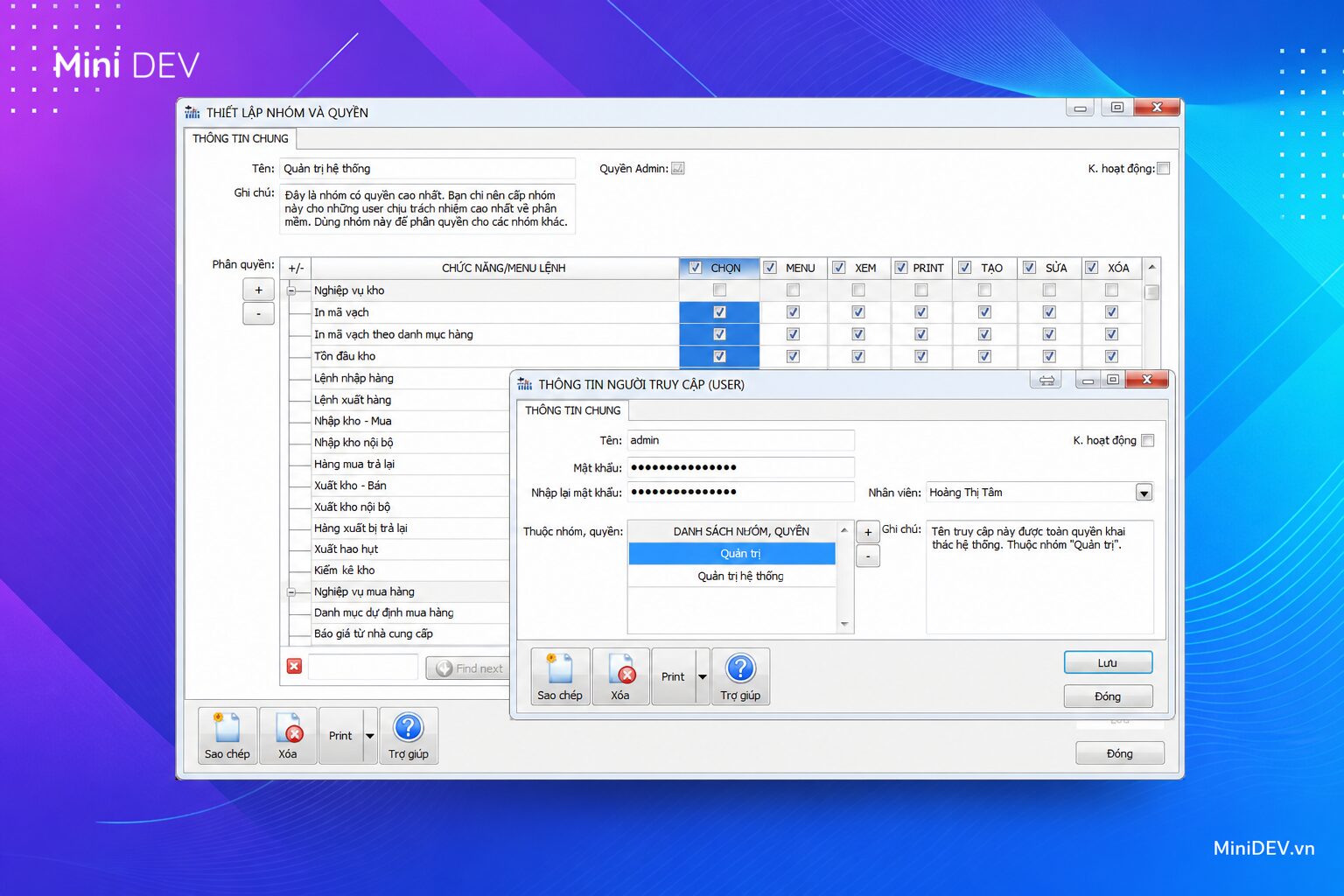Image resolution: width=1344 pixels, height=896 pixels.
Task: Click Lưu button
Action: [x=1108, y=662]
